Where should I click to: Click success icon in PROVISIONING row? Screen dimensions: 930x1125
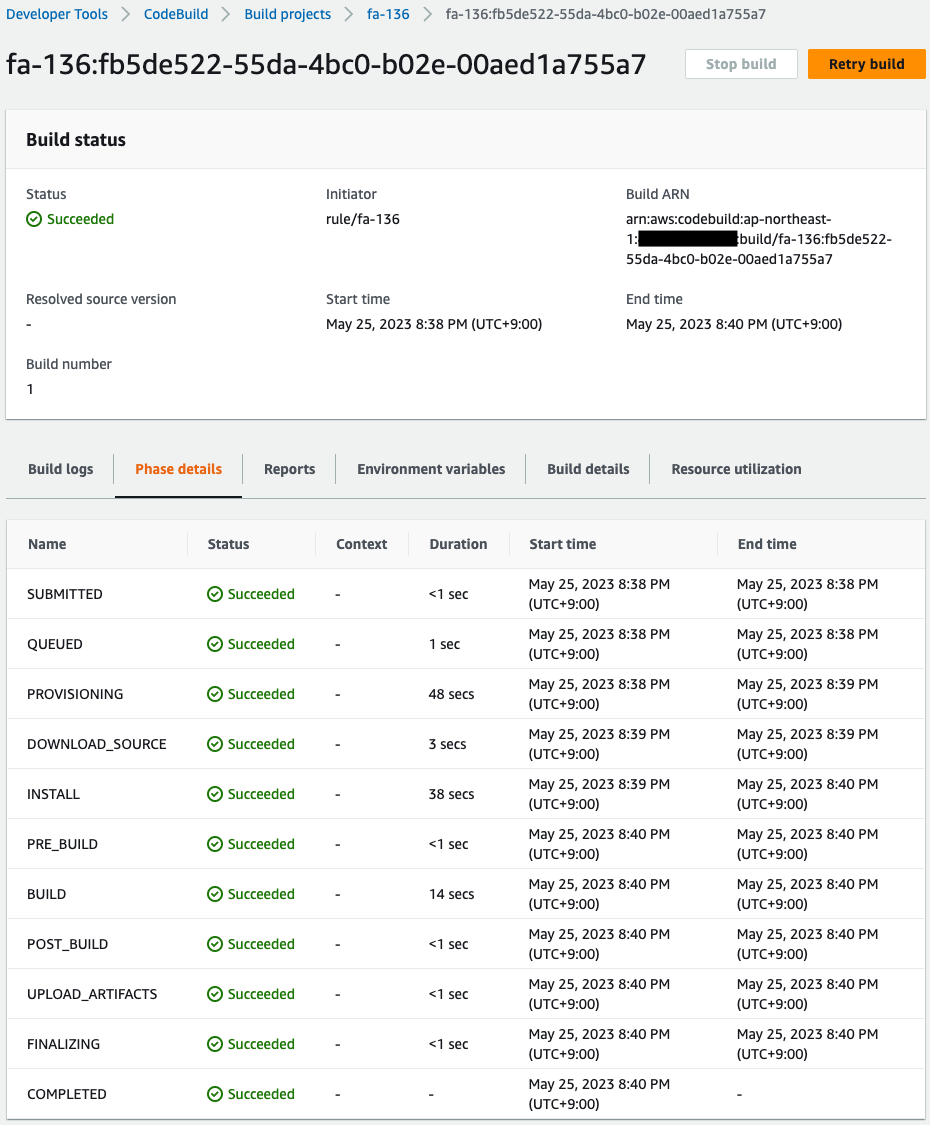tap(215, 694)
